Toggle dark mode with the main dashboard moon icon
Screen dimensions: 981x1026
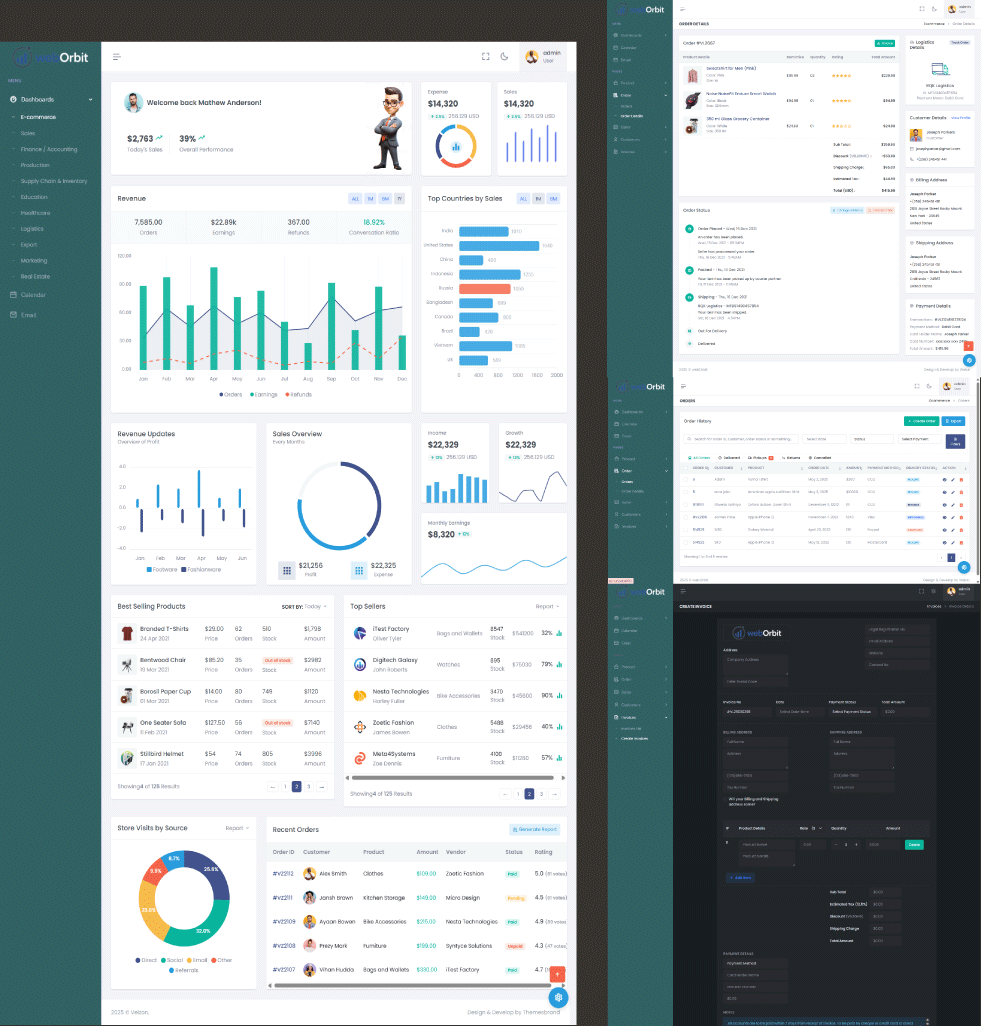[x=505, y=57]
